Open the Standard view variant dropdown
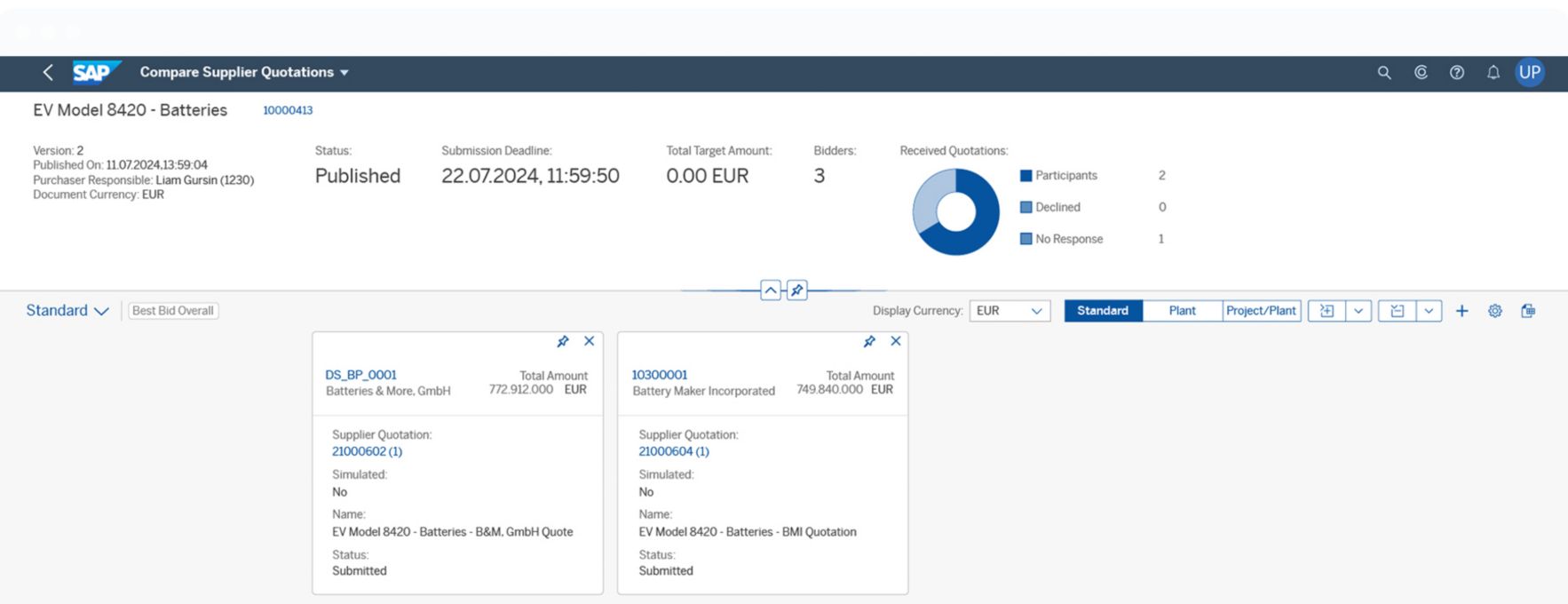 67,311
